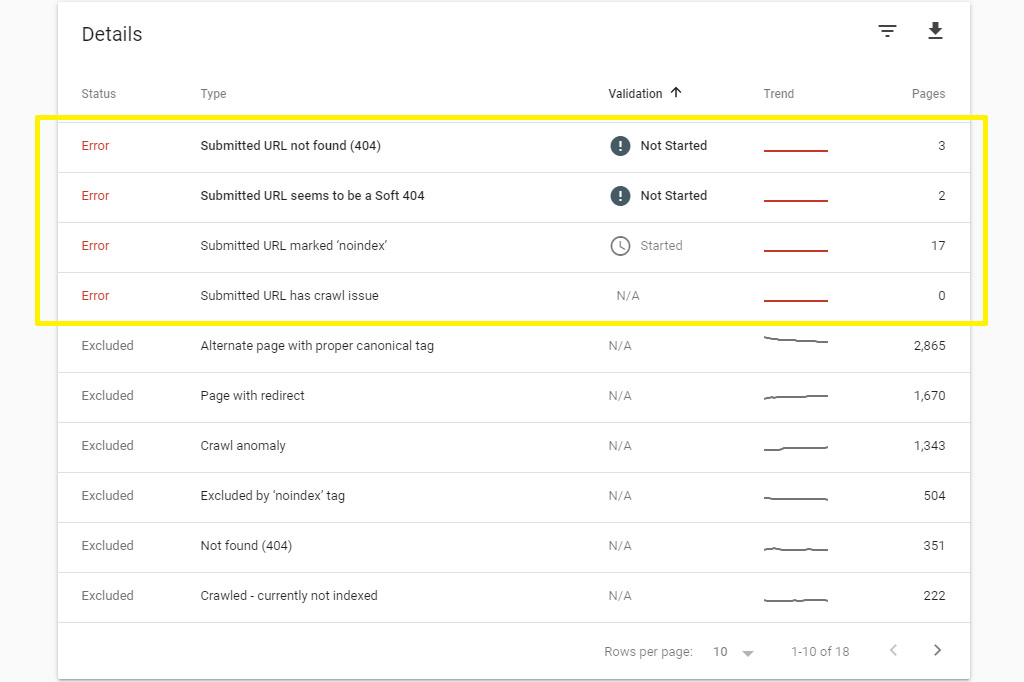Click the Started clock icon in noindex row

click(x=620, y=246)
